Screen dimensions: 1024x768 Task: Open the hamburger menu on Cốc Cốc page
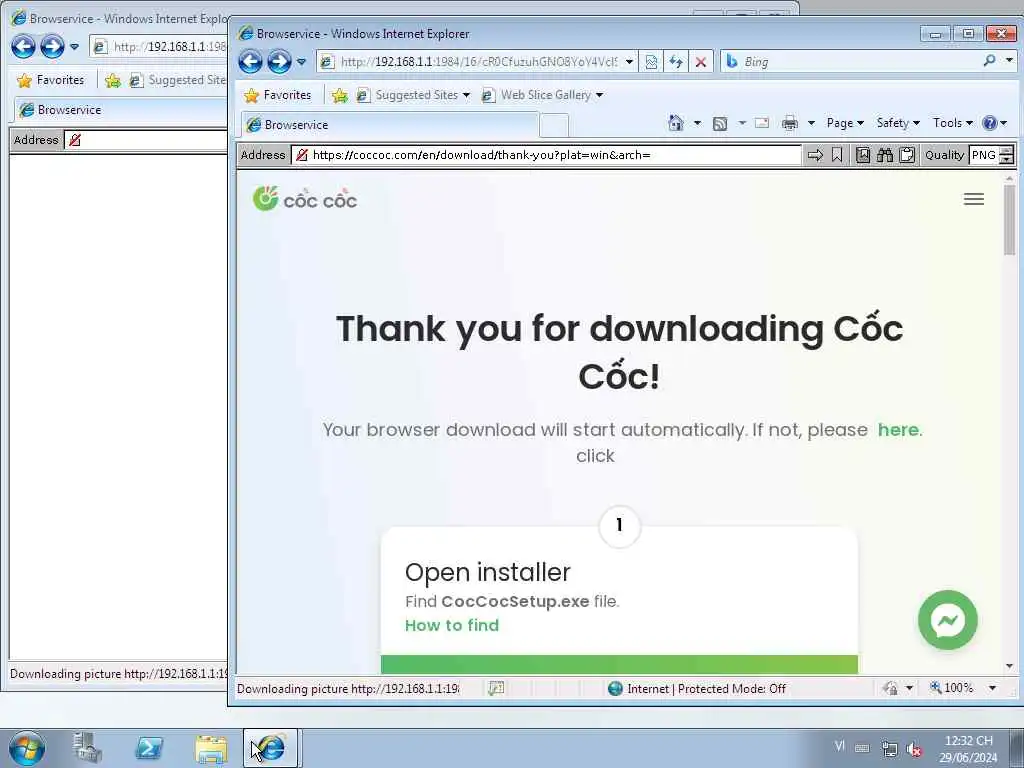pyautogui.click(x=974, y=199)
